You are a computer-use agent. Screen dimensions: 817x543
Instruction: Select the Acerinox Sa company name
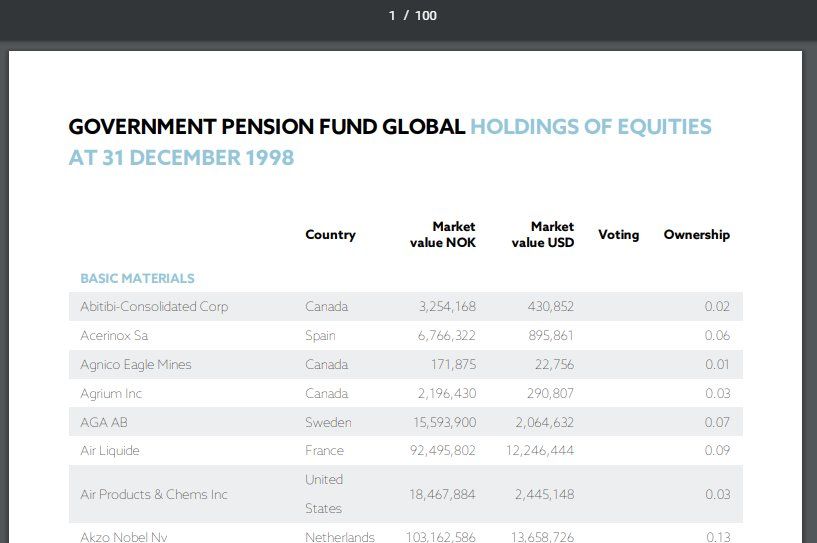pos(114,336)
